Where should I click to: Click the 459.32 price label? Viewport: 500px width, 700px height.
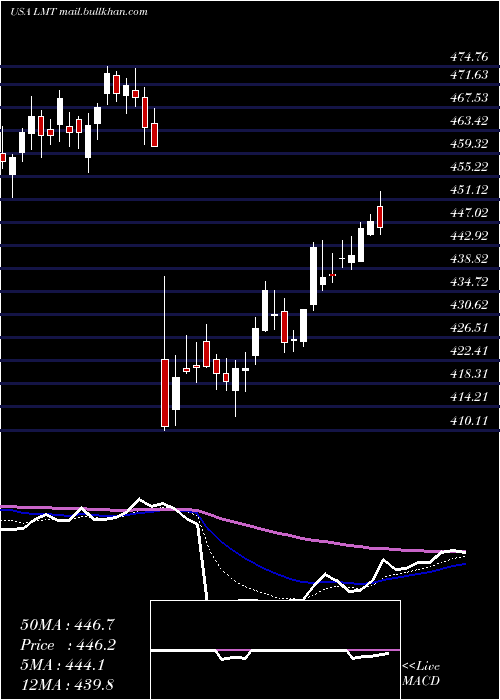tap(469, 144)
